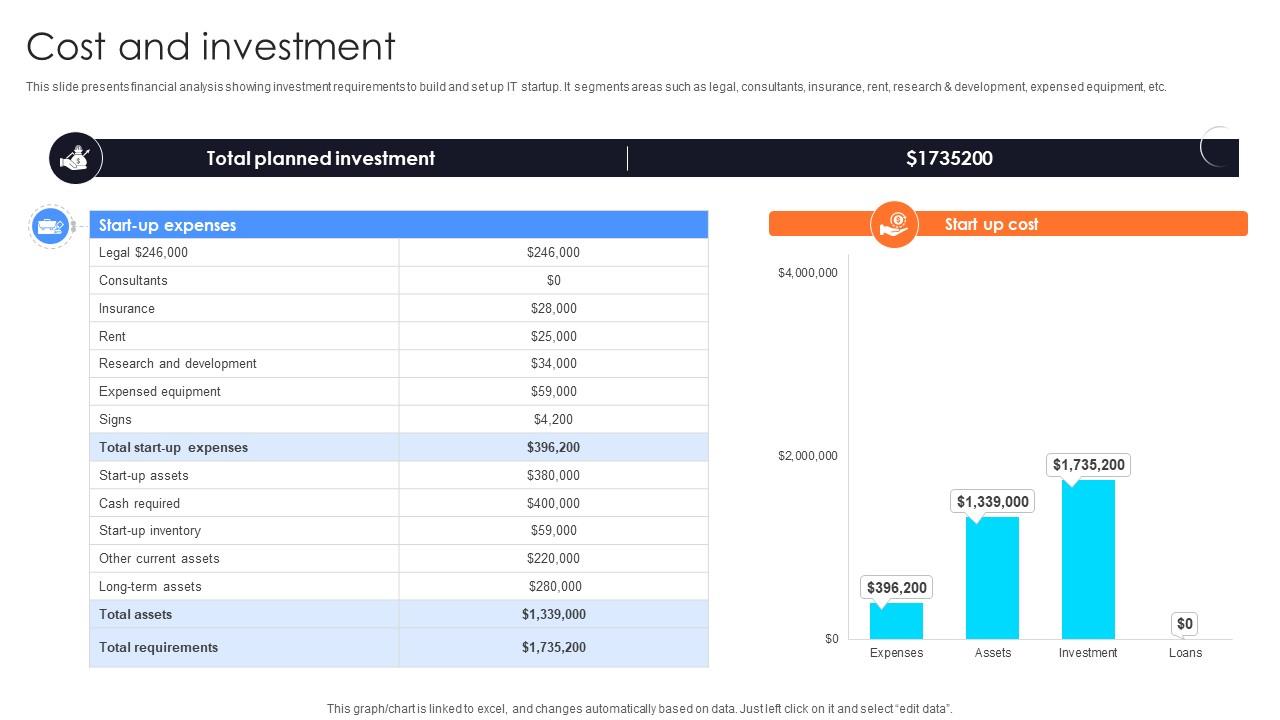Click the $1,735,200 chart data label
Image resolution: width=1280 pixels, height=720 pixels.
pyautogui.click(x=1089, y=465)
